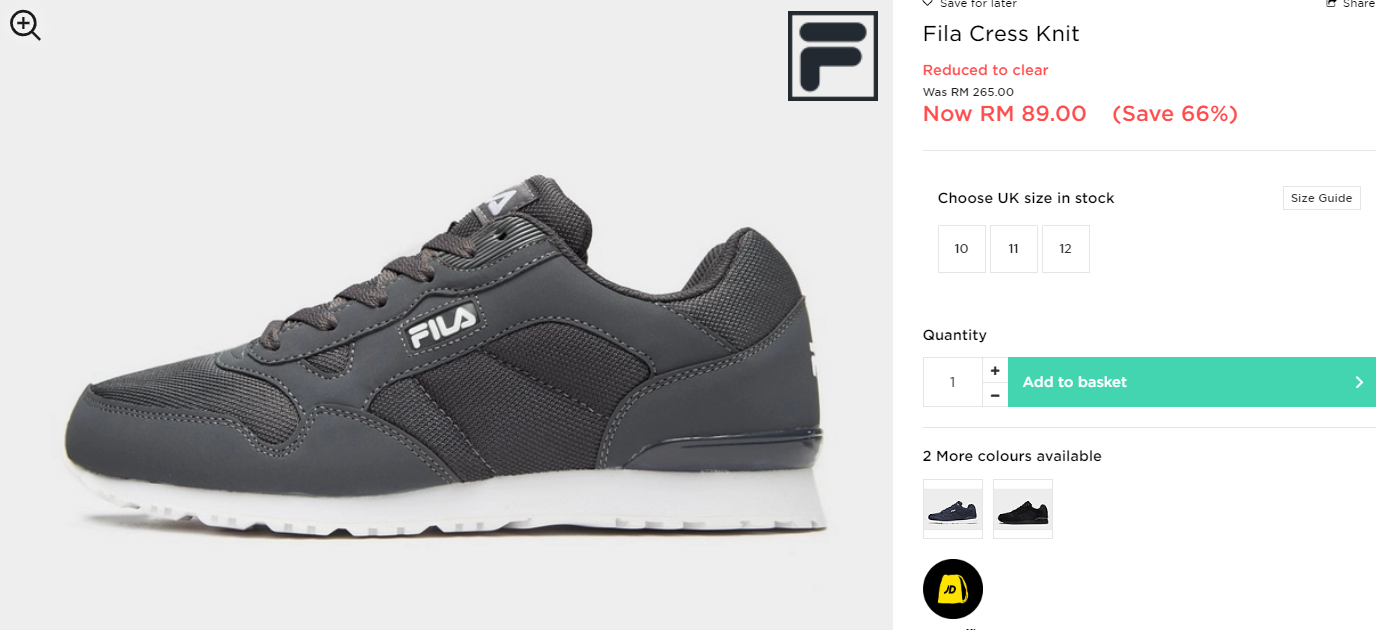
Task: Click the Fila Cress Knit product title
Action: click(x=1001, y=33)
